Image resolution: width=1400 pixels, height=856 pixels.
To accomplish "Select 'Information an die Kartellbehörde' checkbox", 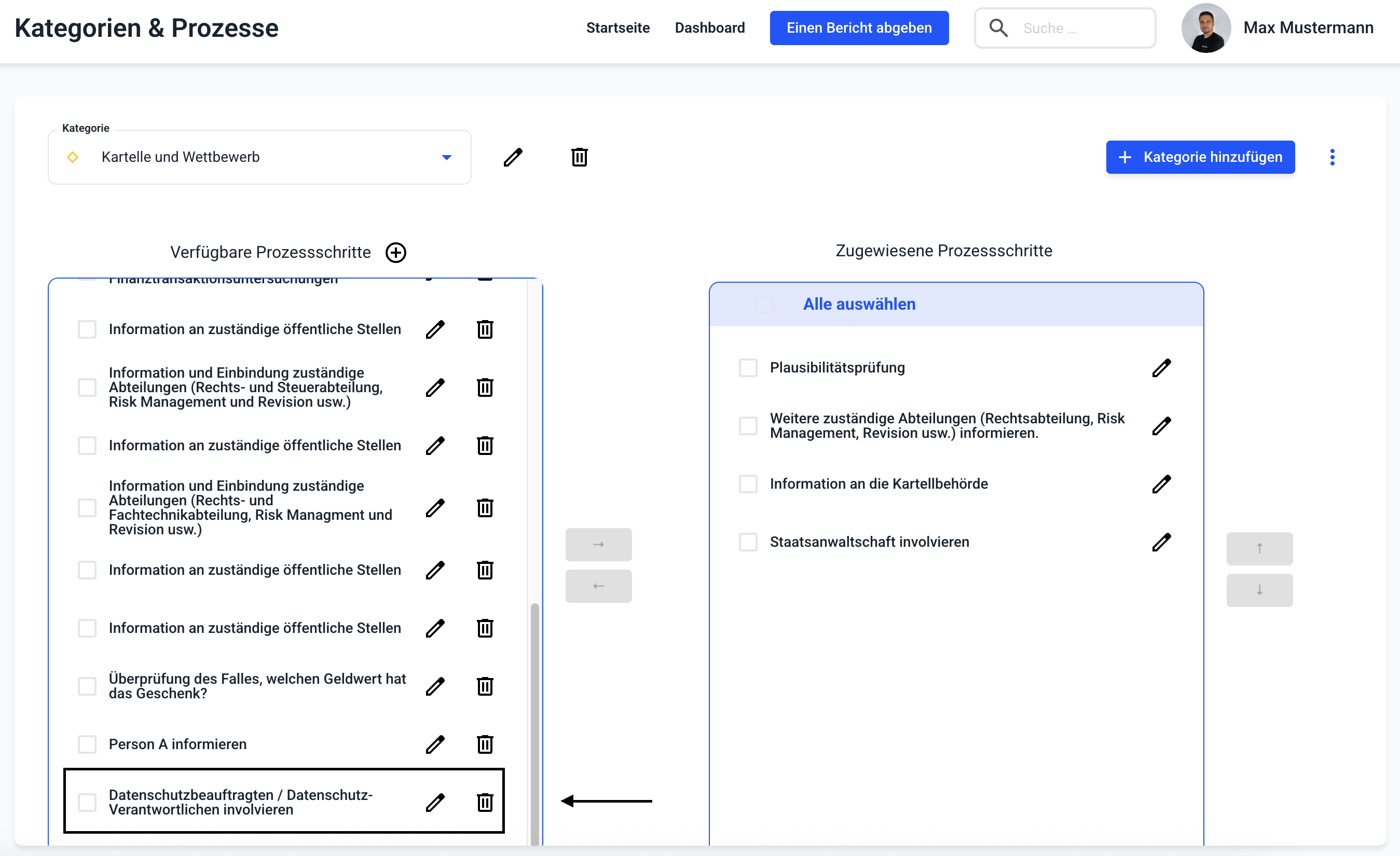I will (x=748, y=484).
